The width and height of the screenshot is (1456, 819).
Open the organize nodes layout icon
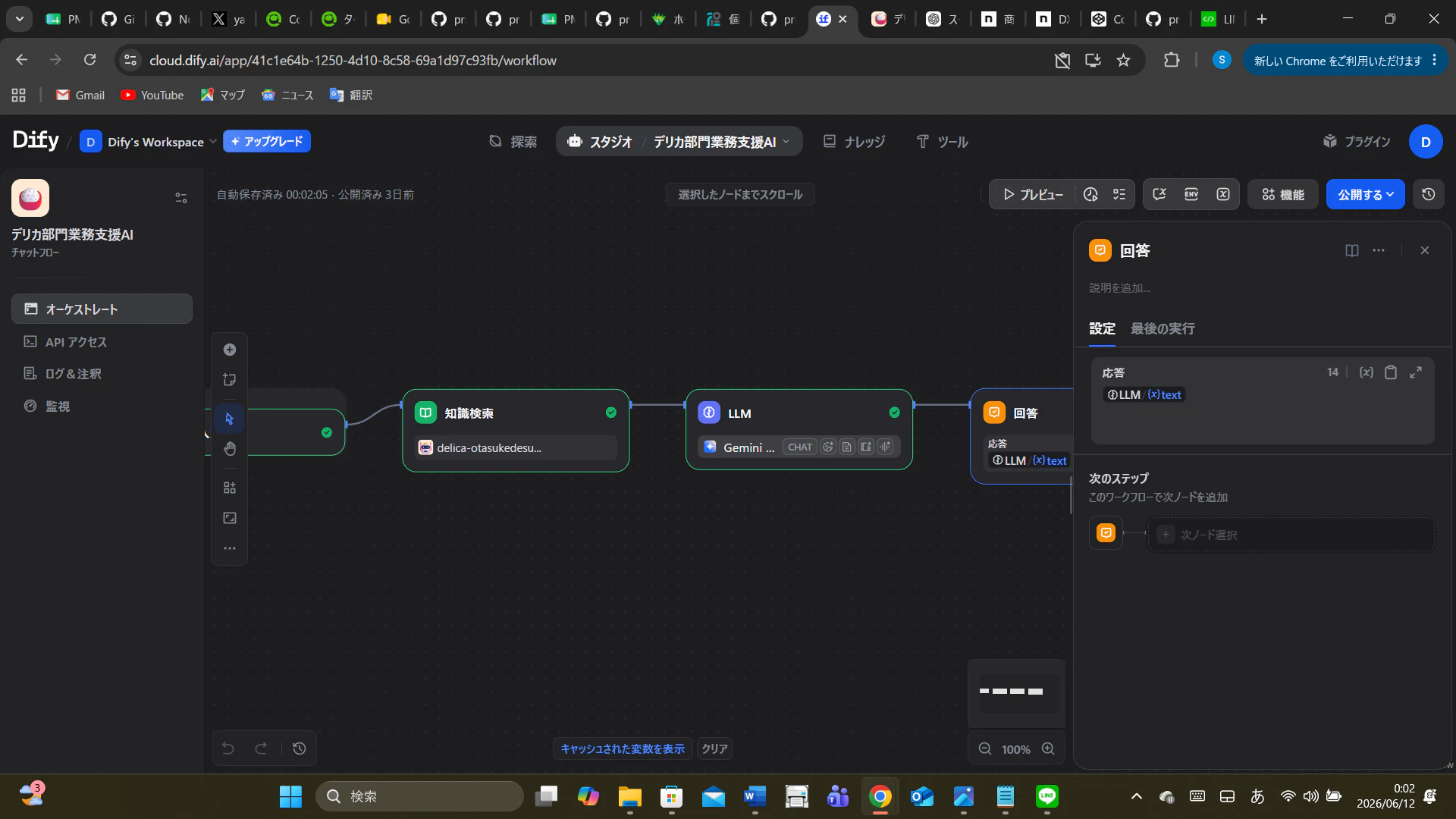(x=230, y=488)
